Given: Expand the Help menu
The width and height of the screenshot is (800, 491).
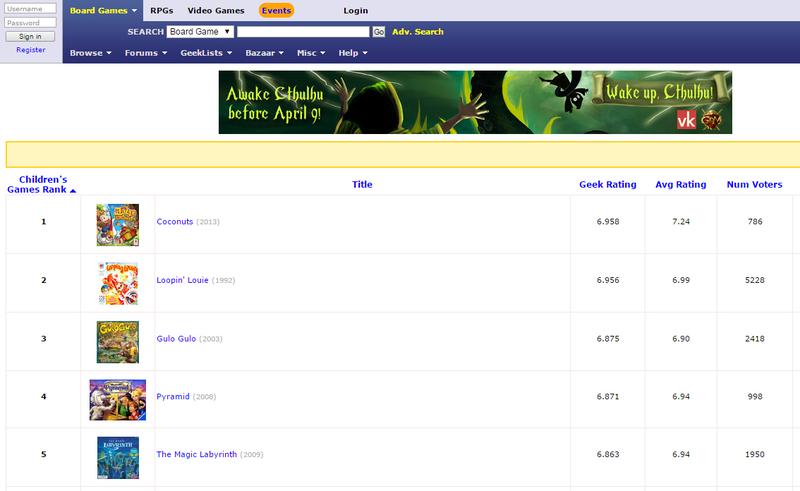Looking at the screenshot, I should (353, 53).
